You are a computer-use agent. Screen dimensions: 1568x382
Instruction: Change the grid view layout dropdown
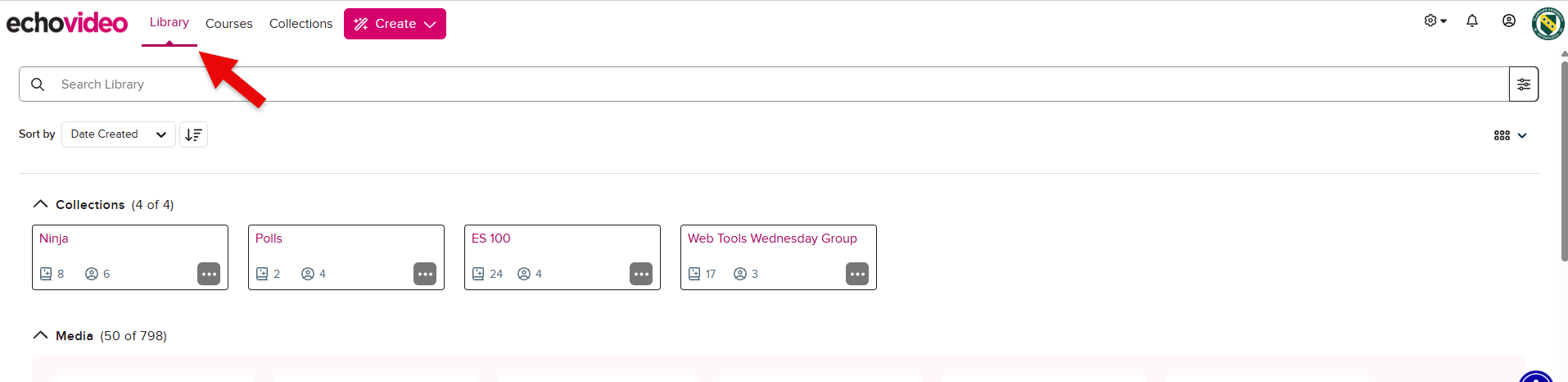(1510, 135)
